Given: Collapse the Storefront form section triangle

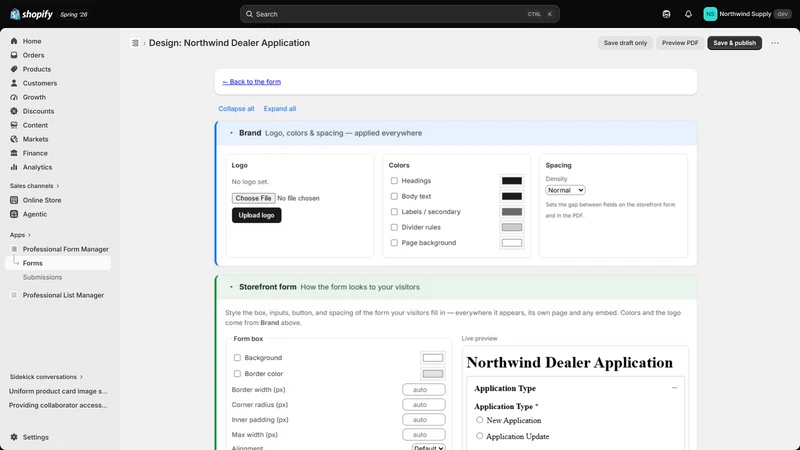Looking at the screenshot, I should (231, 287).
